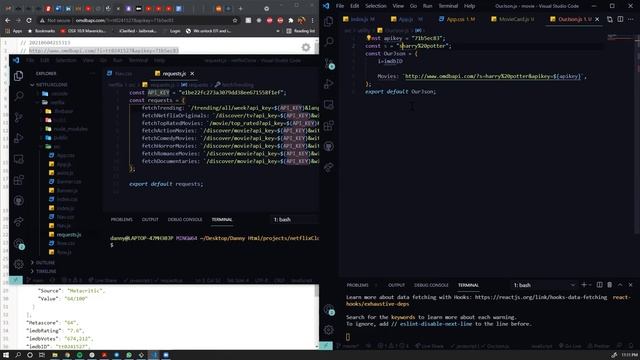Reload the omdbapi page in Chrome

(x=29, y=20)
